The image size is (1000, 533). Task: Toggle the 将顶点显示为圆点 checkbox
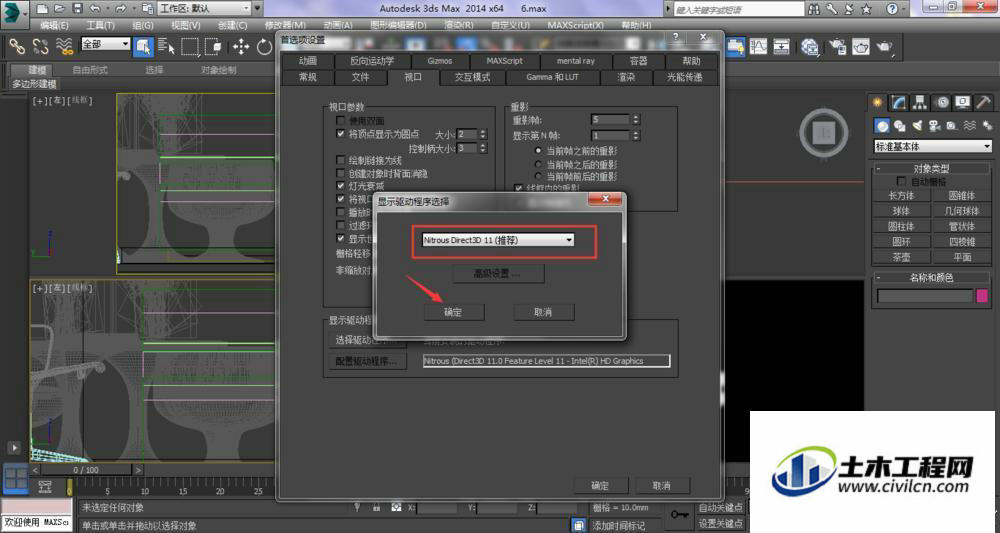(x=341, y=134)
